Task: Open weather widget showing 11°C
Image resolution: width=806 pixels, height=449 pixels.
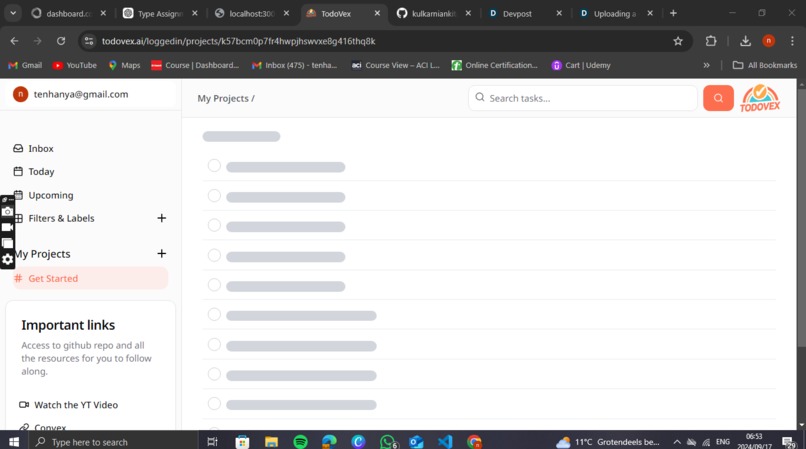Action: (608, 442)
